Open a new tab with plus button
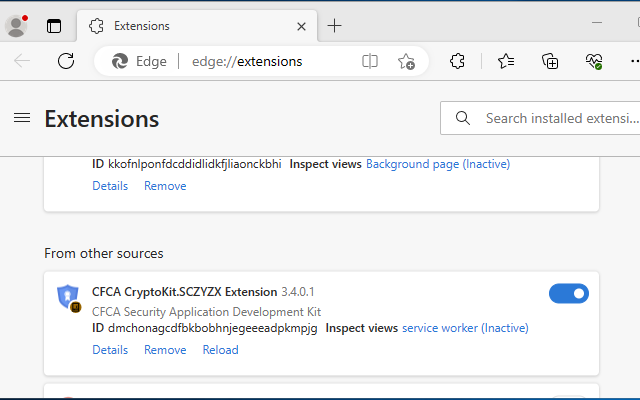 334,26
